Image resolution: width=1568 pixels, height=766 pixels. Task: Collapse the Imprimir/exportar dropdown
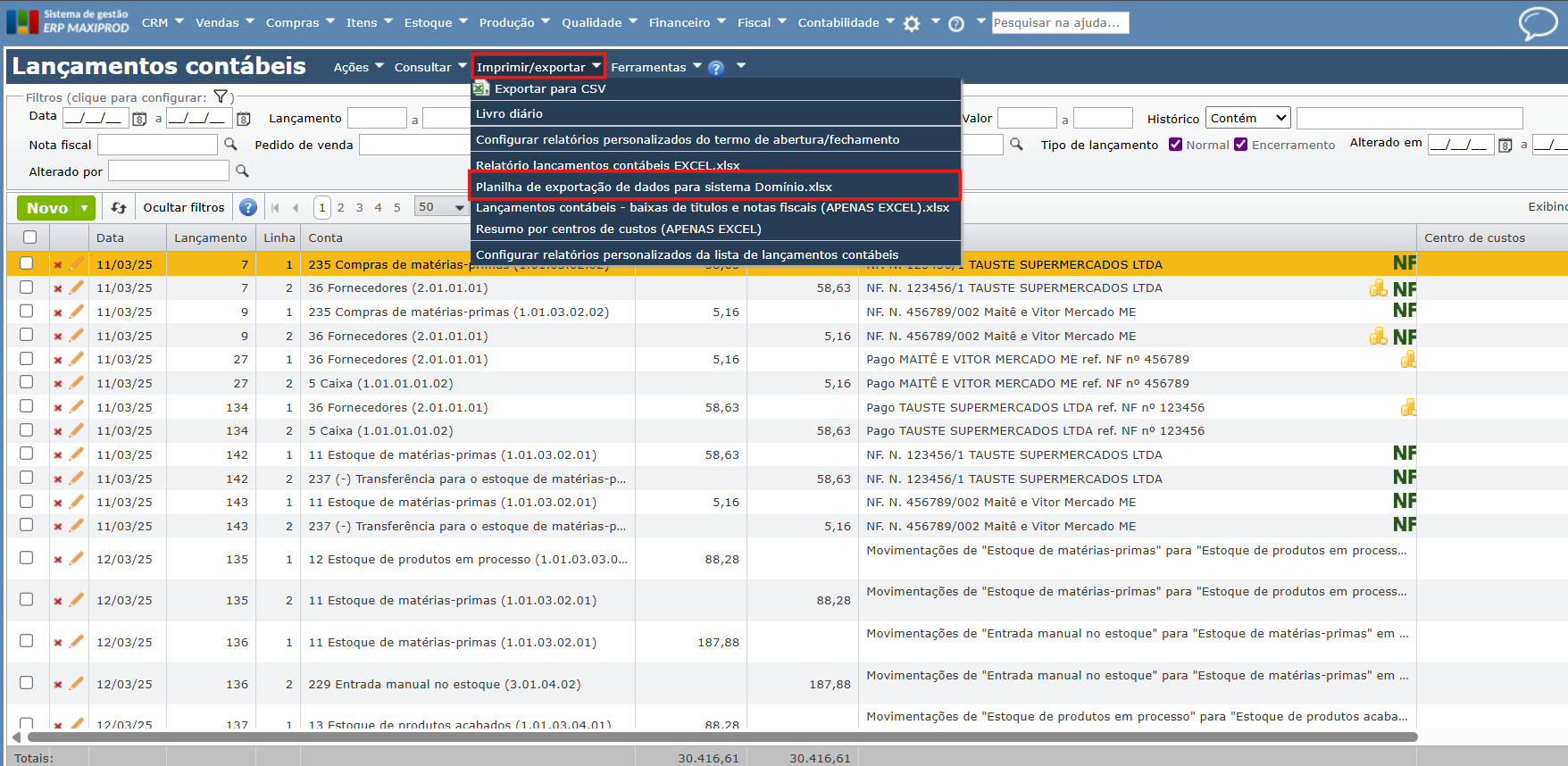[x=538, y=67]
